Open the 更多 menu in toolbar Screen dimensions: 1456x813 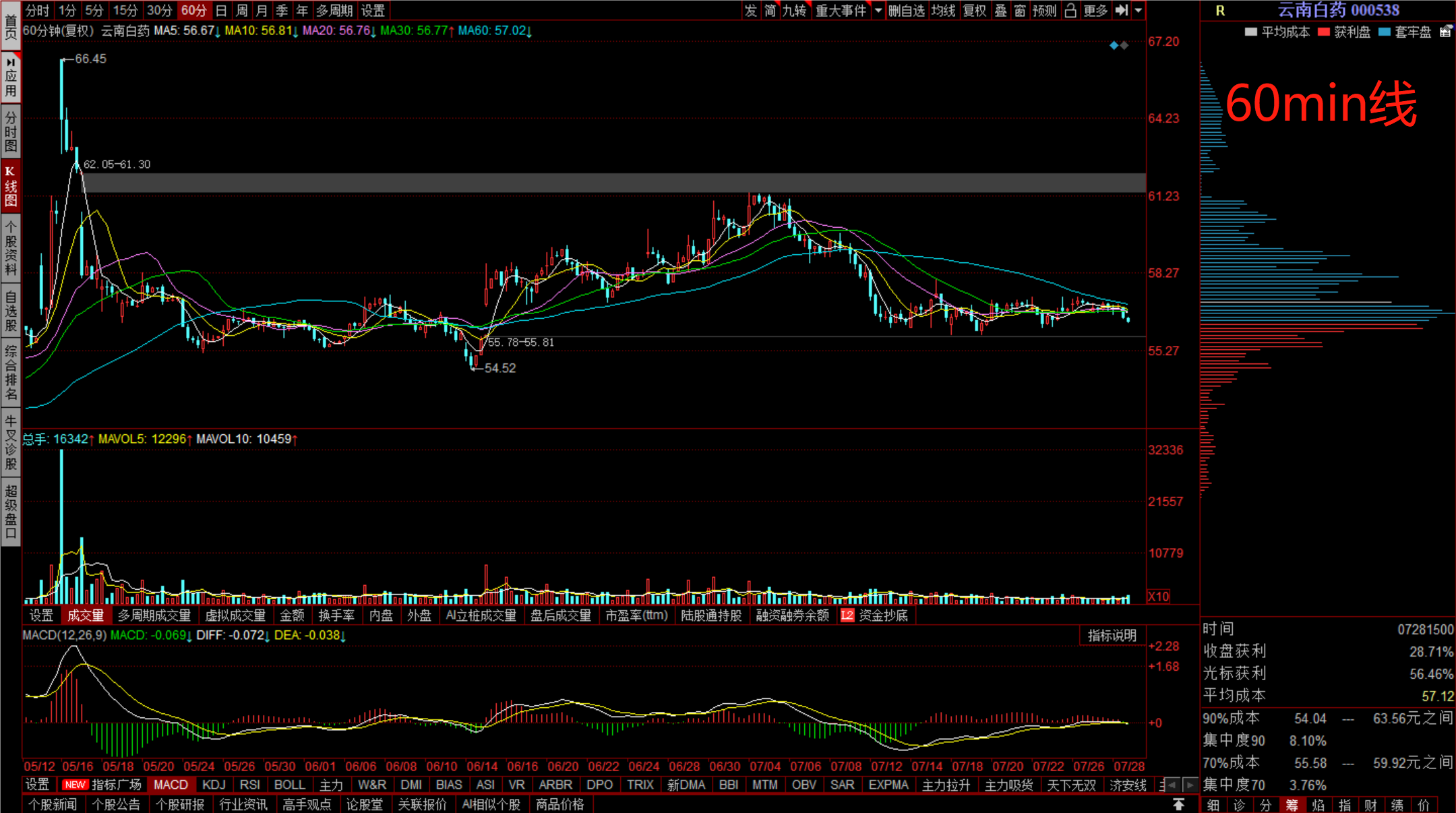(1095, 10)
